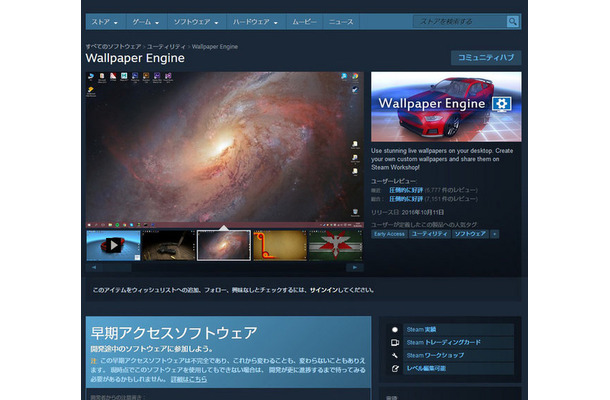610x400 pixels.
Task: Click the right thumbnail strip arrow
Action: pos(355,267)
